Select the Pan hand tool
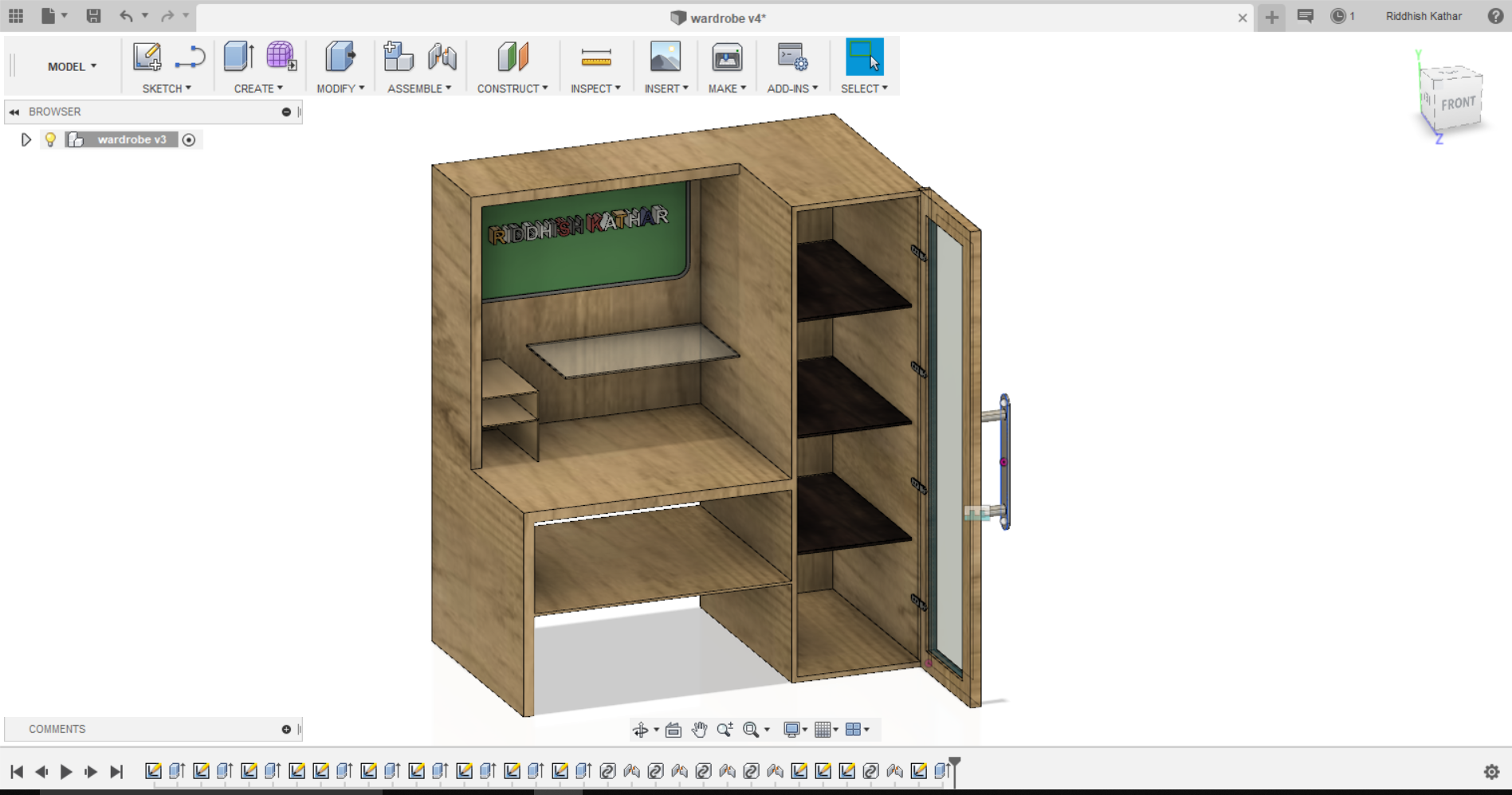The width and height of the screenshot is (1512, 795). [699, 730]
